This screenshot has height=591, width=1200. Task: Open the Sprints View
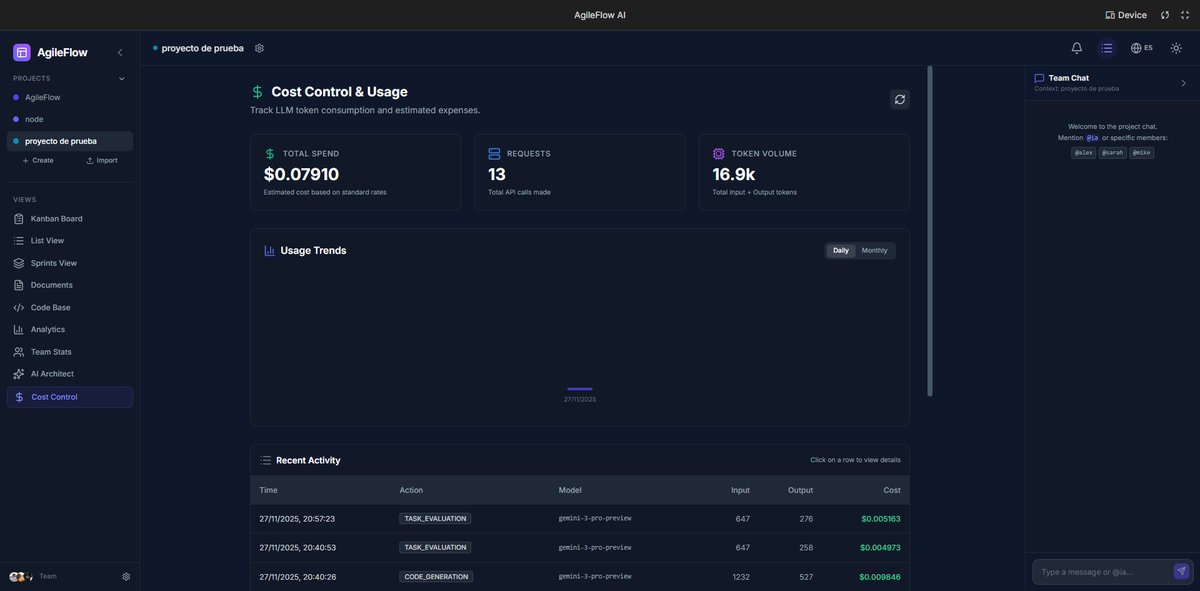tap(70, 263)
